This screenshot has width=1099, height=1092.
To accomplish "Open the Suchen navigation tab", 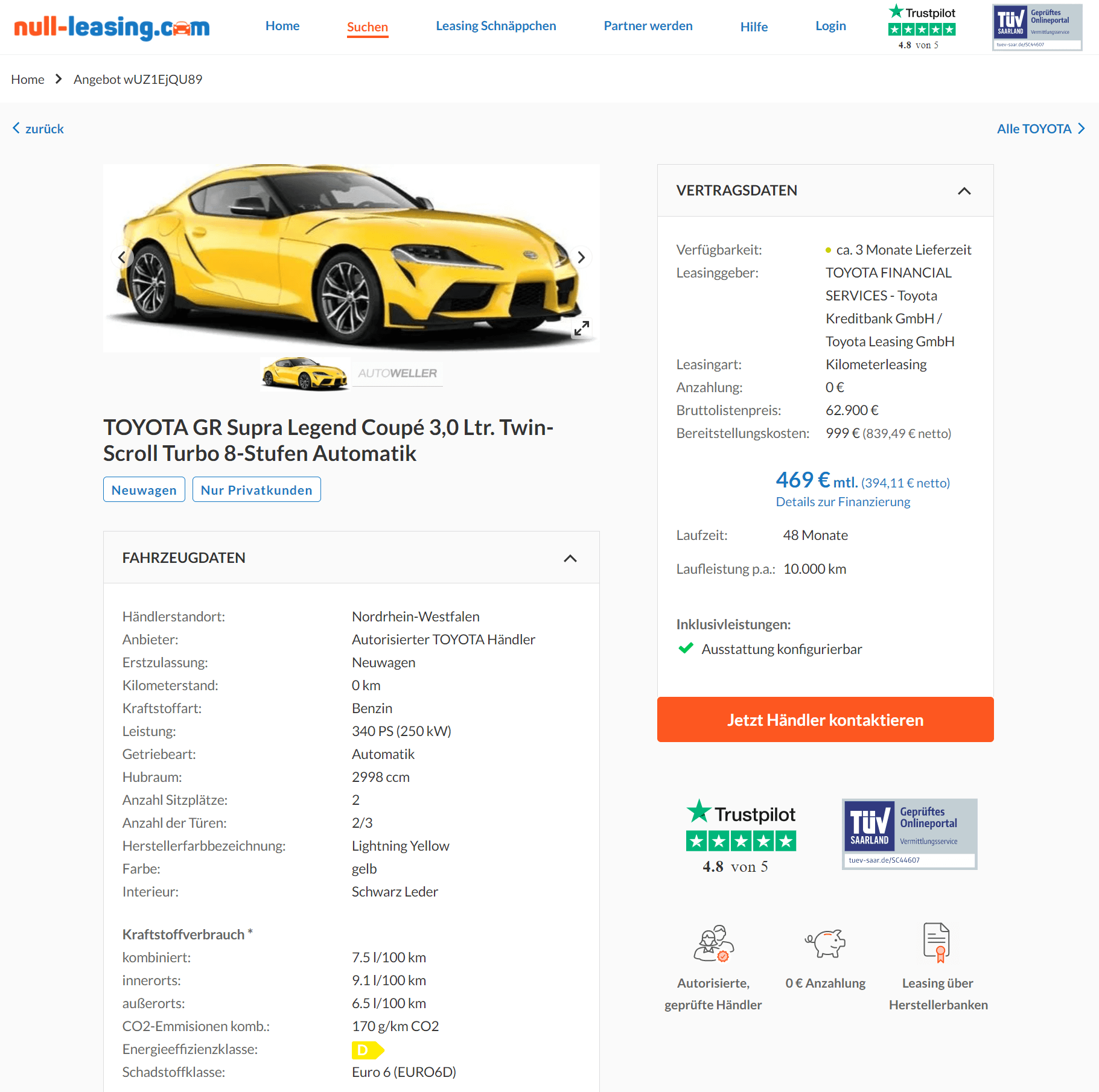I will (367, 27).
